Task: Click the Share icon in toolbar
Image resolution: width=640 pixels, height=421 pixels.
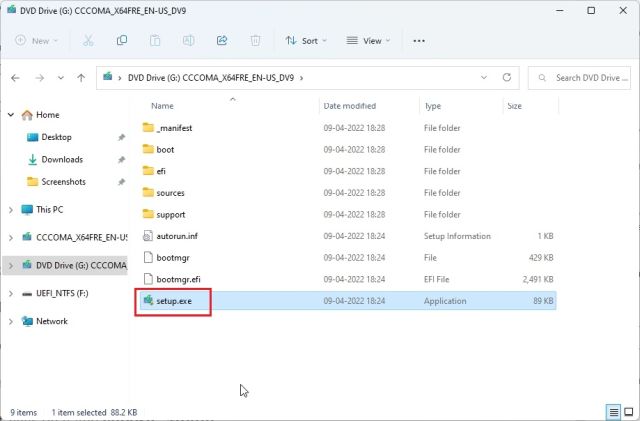Action: (222, 40)
